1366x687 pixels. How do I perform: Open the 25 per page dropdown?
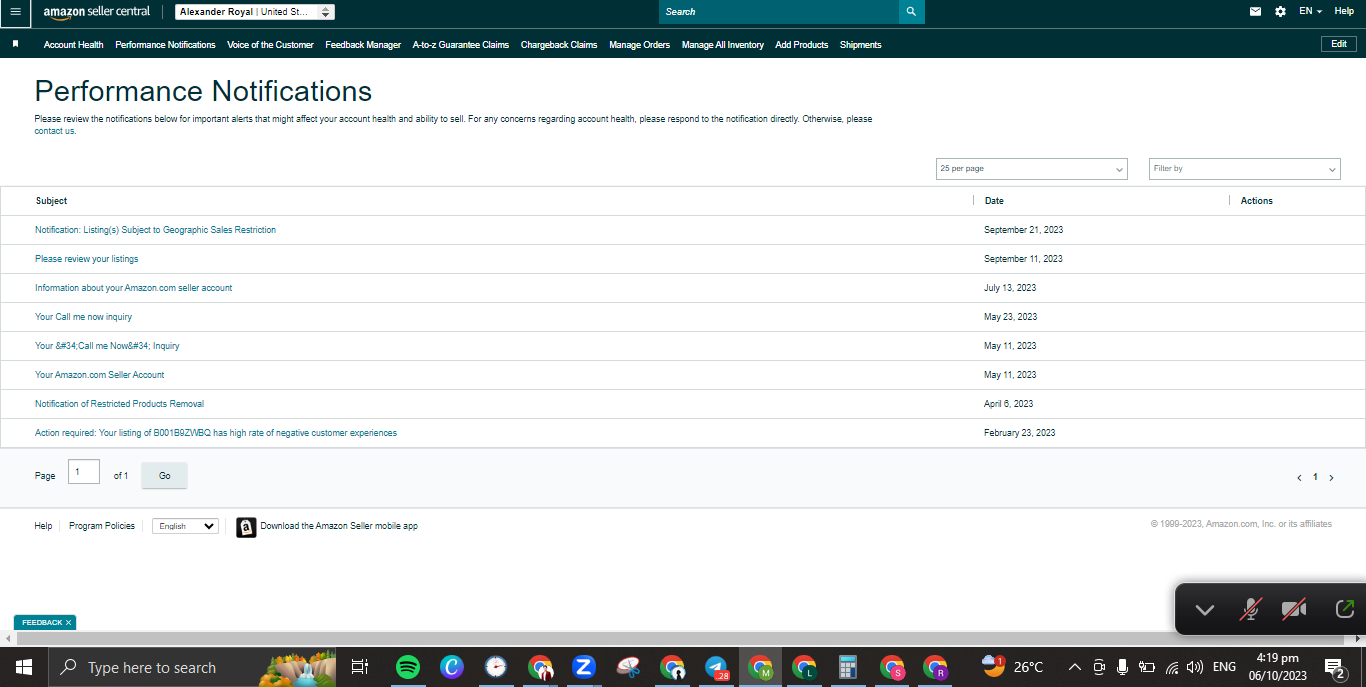(1031, 169)
